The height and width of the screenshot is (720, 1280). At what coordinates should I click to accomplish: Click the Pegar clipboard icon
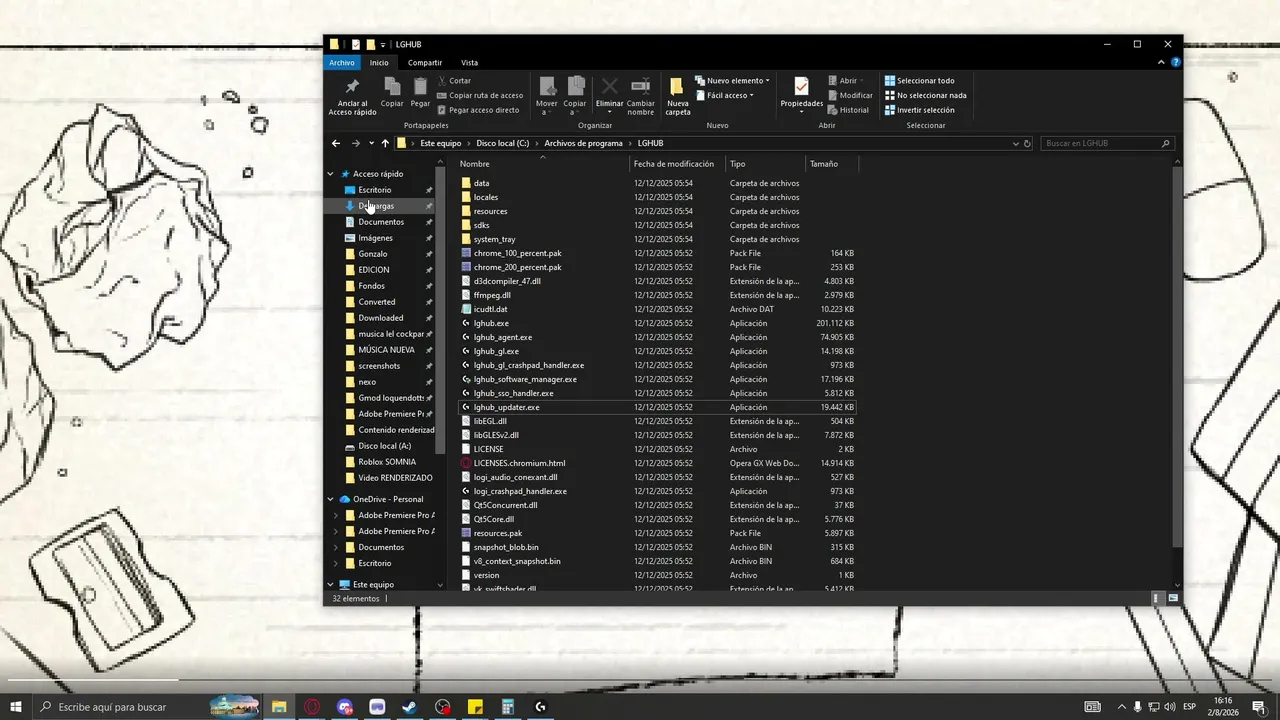[x=420, y=87]
